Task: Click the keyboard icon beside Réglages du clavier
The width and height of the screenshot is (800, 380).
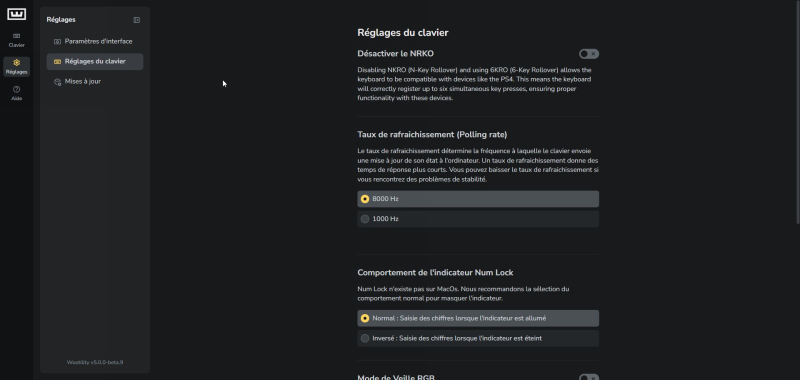Action: pos(57,62)
